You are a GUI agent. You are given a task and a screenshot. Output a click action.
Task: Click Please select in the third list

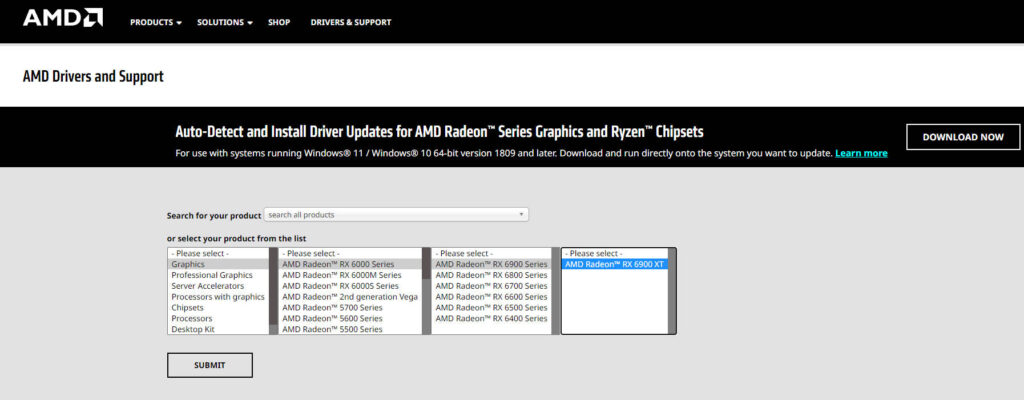(491, 253)
